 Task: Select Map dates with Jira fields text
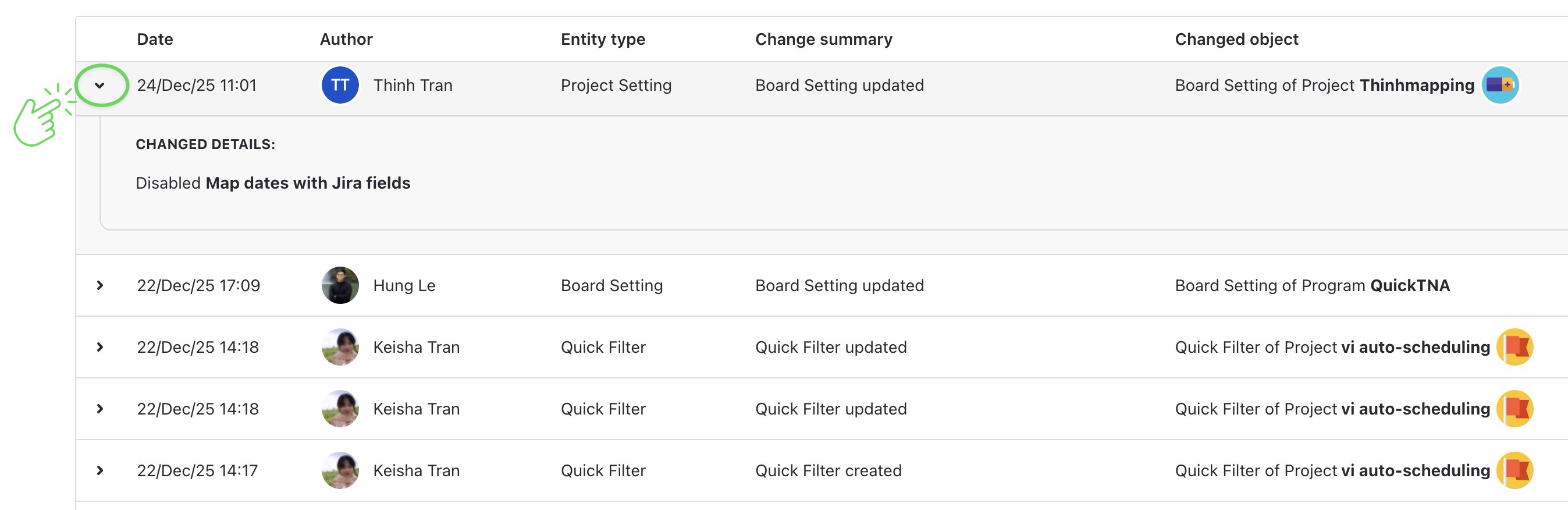coord(308,183)
